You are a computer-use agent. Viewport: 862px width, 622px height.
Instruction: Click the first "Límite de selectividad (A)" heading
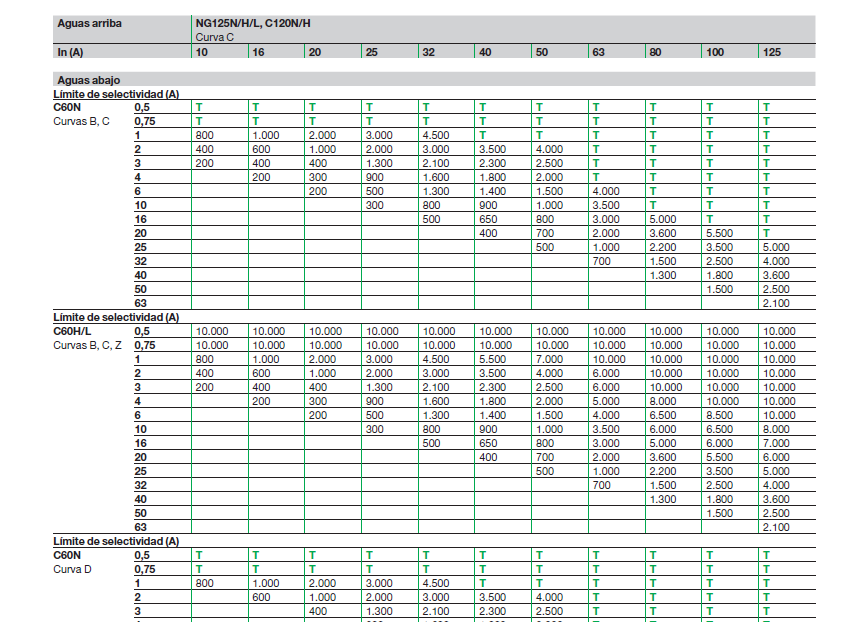point(116,93)
